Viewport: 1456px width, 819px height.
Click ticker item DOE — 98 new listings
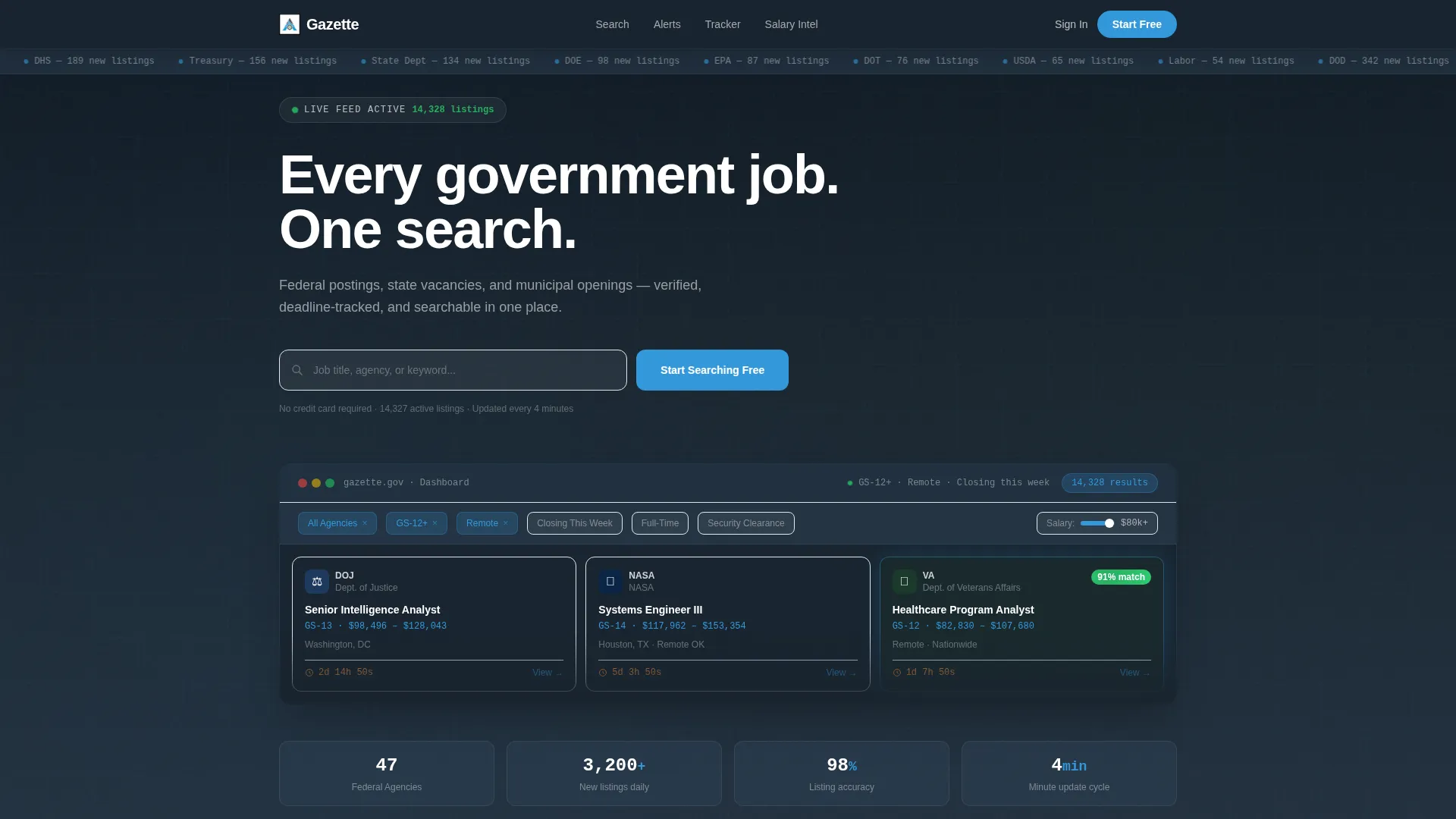click(617, 61)
